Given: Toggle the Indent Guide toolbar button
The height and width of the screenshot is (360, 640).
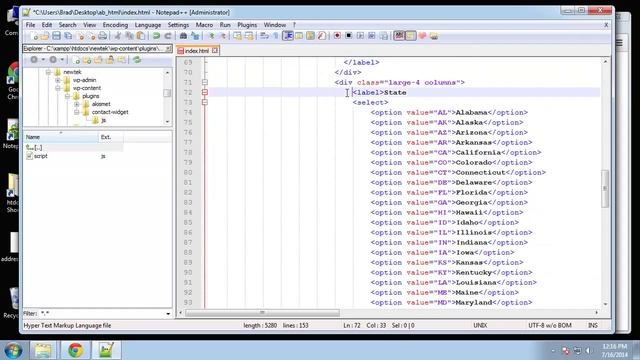Looking at the screenshot, I should [288, 36].
